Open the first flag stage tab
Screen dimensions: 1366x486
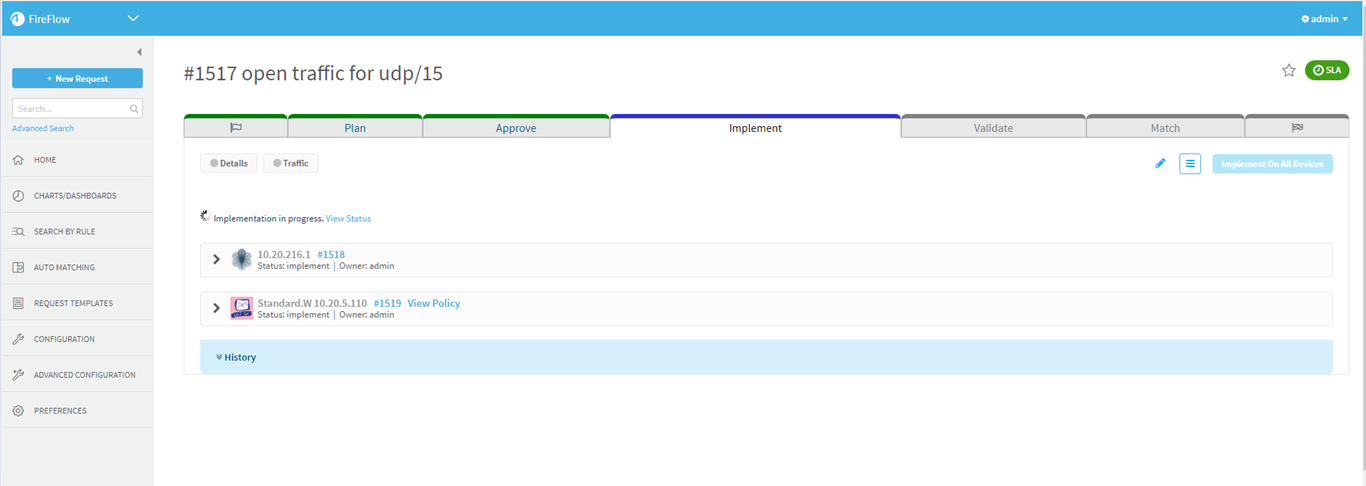click(x=236, y=128)
